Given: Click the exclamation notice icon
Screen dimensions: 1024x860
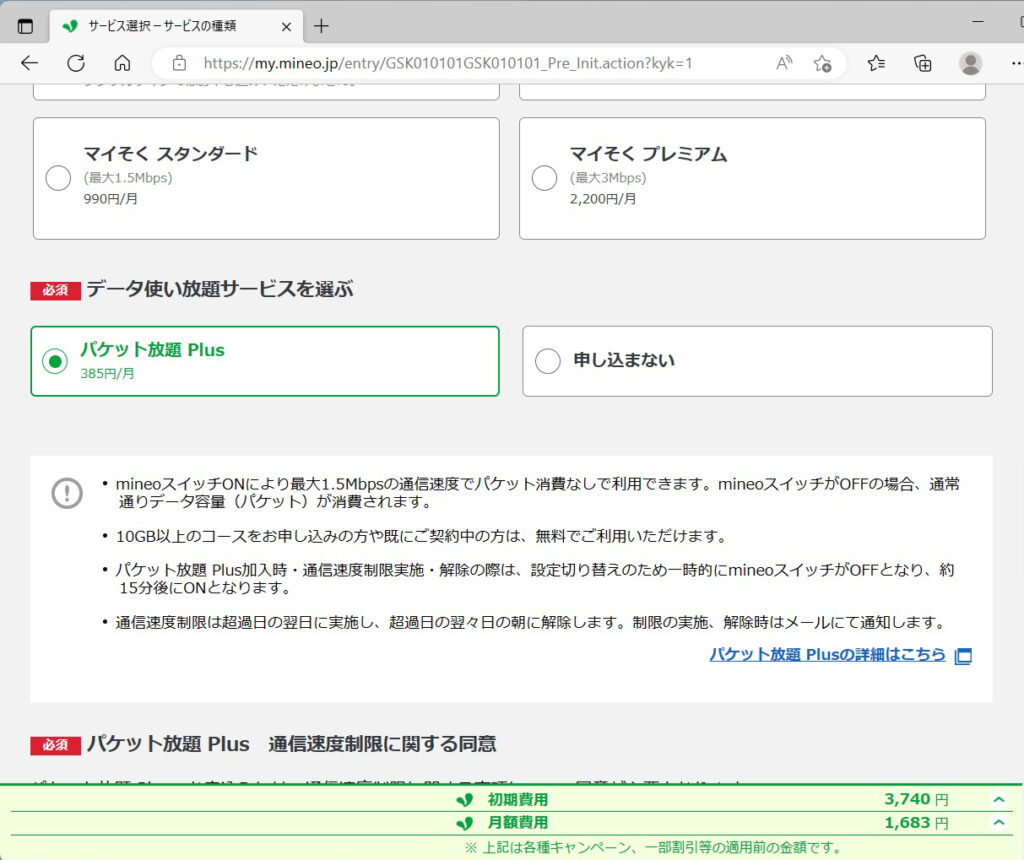Looking at the screenshot, I should [x=67, y=493].
